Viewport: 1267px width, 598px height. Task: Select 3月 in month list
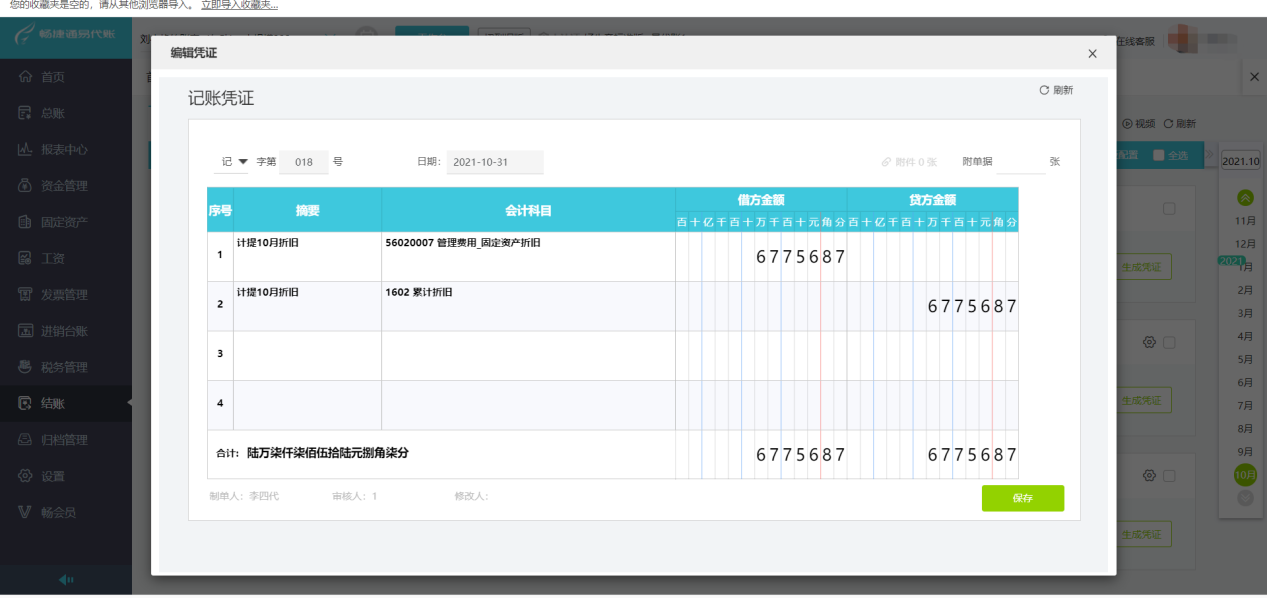(x=1245, y=313)
